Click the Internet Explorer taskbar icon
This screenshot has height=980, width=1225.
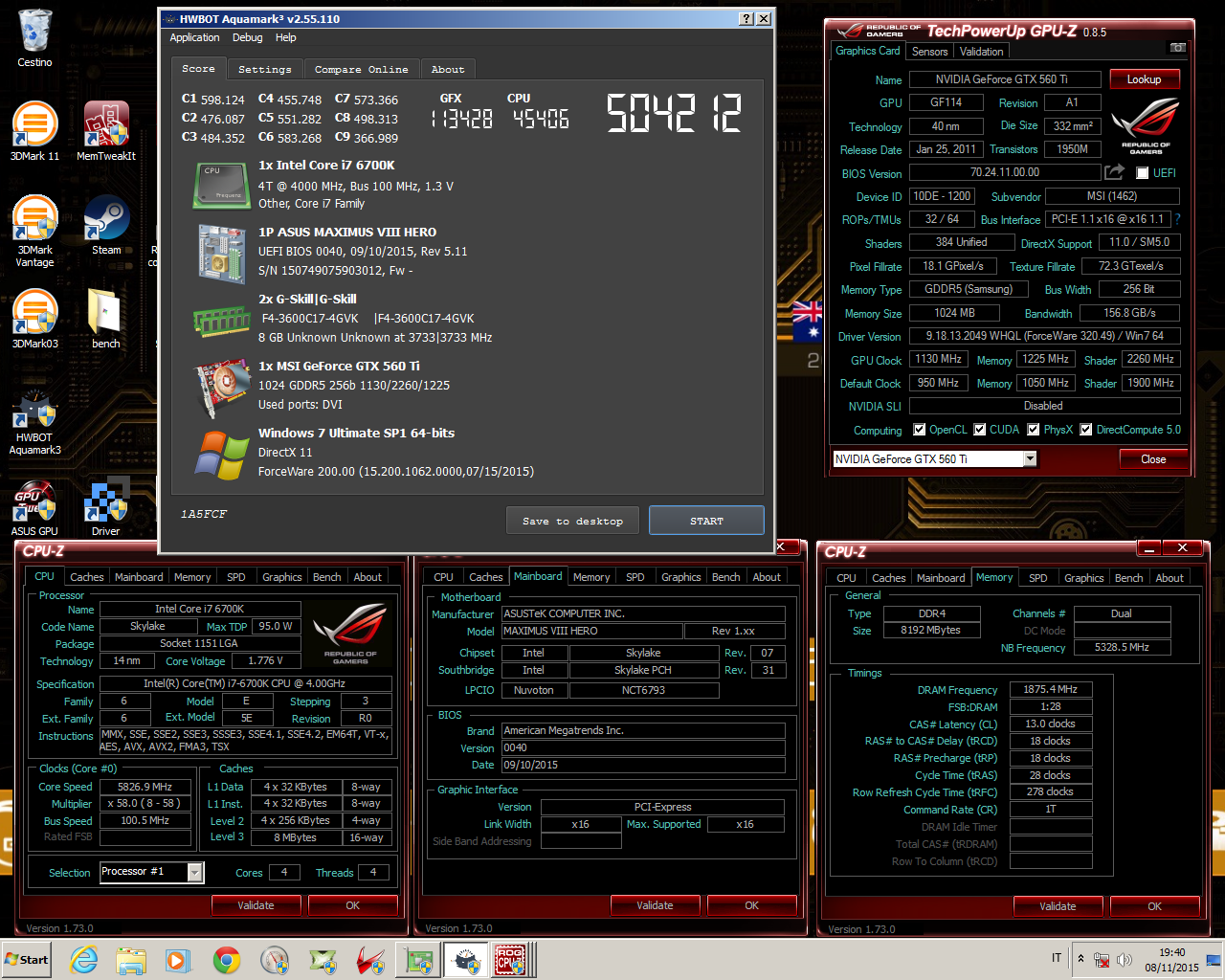[84, 960]
